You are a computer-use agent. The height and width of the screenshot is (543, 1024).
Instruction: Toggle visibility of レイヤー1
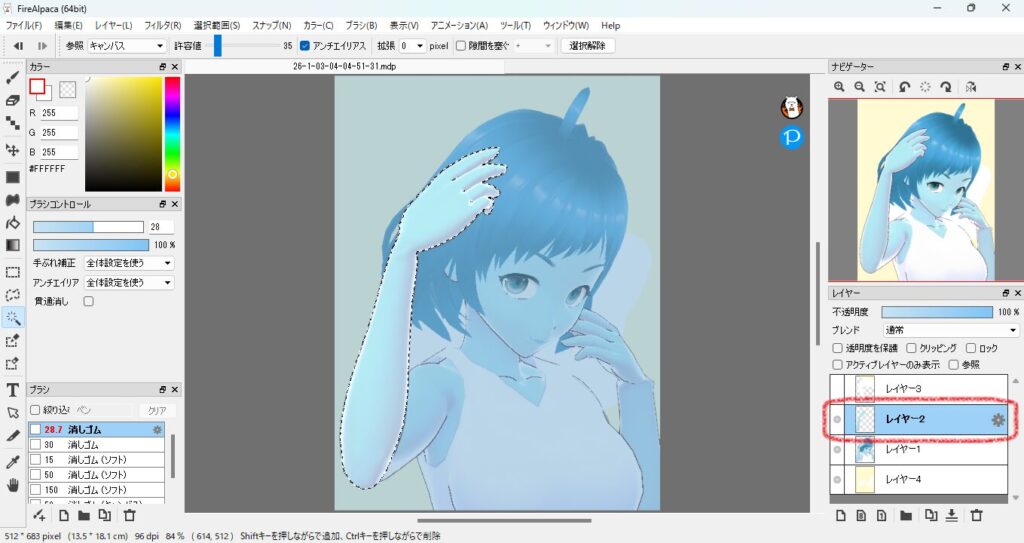837,450
